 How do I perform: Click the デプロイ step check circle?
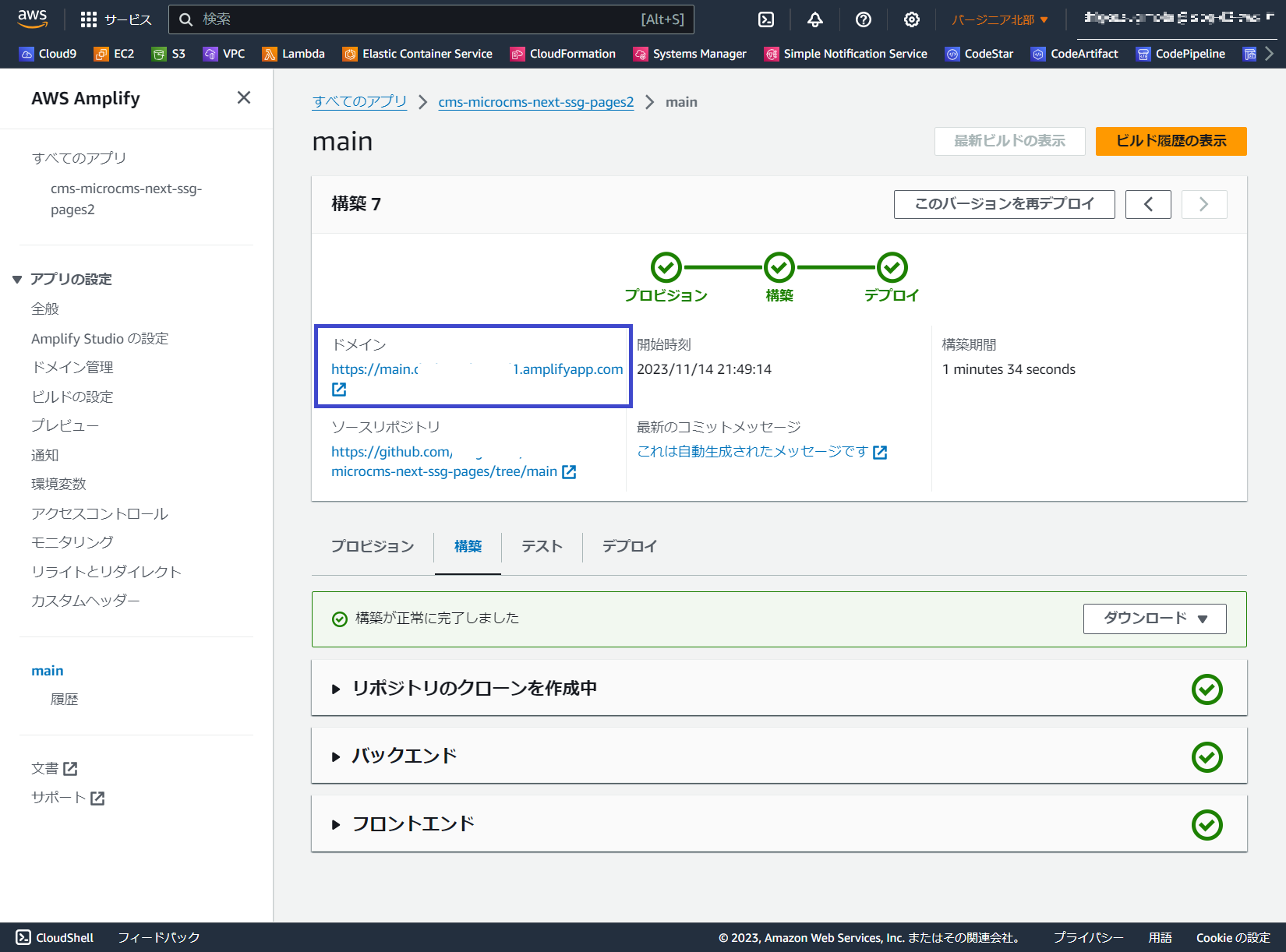[x=892, y=267]
